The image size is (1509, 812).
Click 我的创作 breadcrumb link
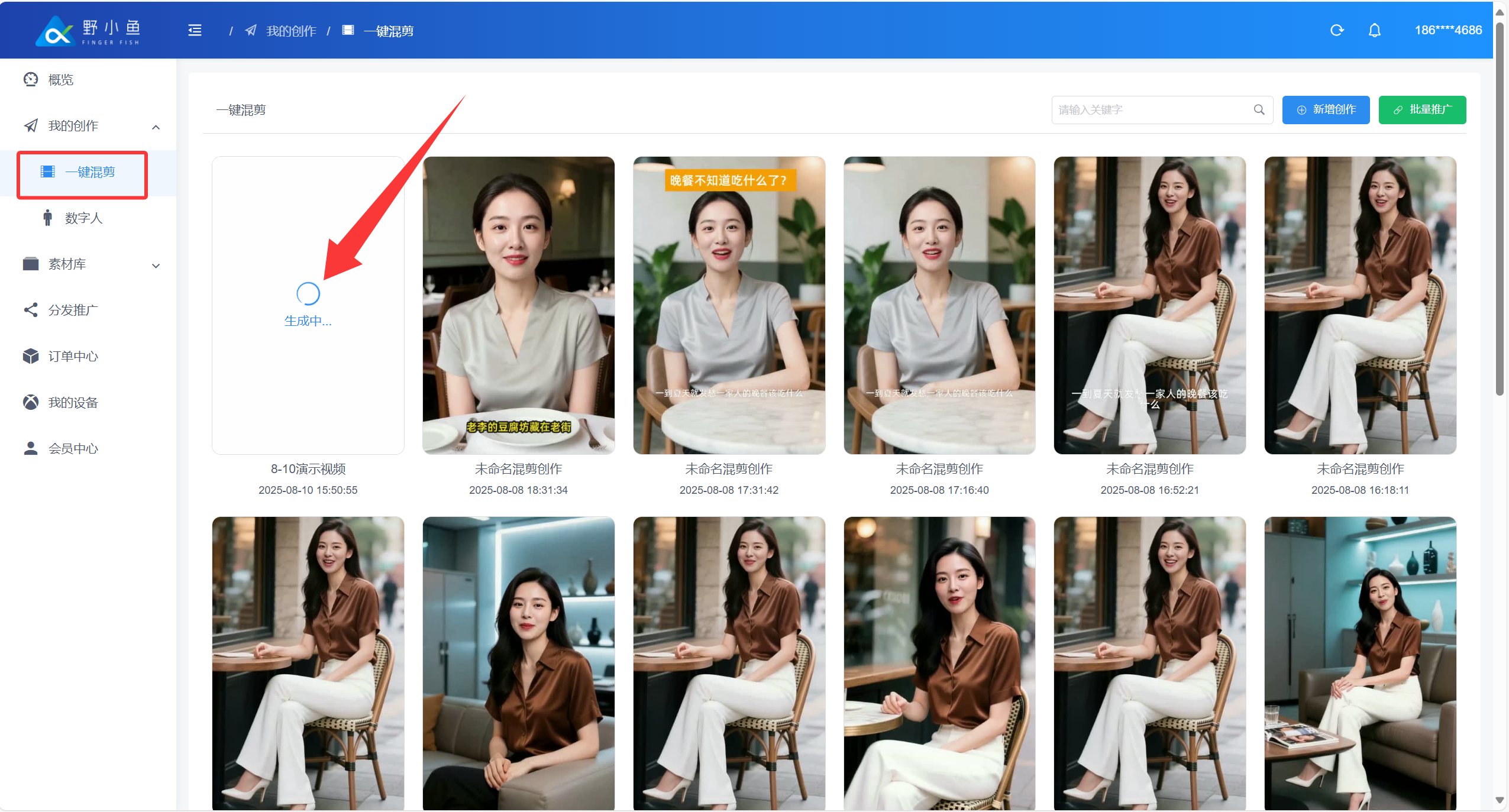tap(290, 31)
